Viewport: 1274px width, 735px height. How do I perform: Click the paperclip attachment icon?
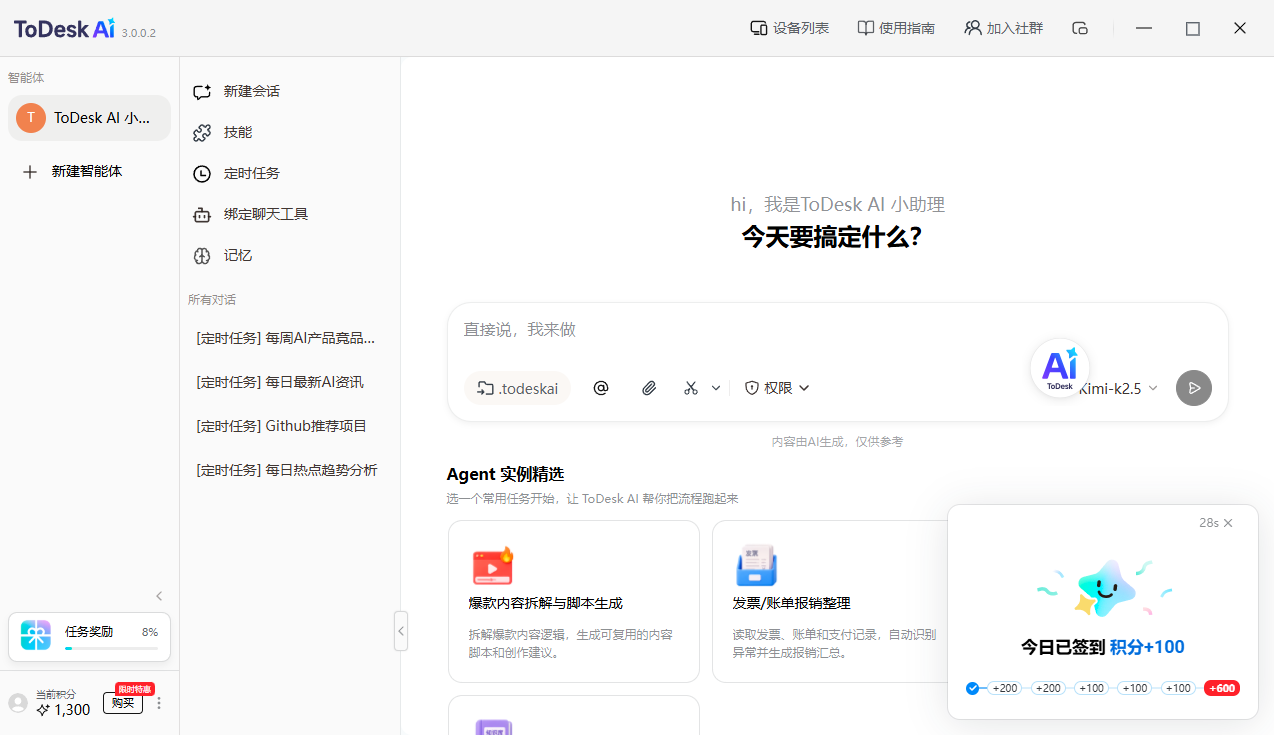pyautogui.click(x=649, y=388)
